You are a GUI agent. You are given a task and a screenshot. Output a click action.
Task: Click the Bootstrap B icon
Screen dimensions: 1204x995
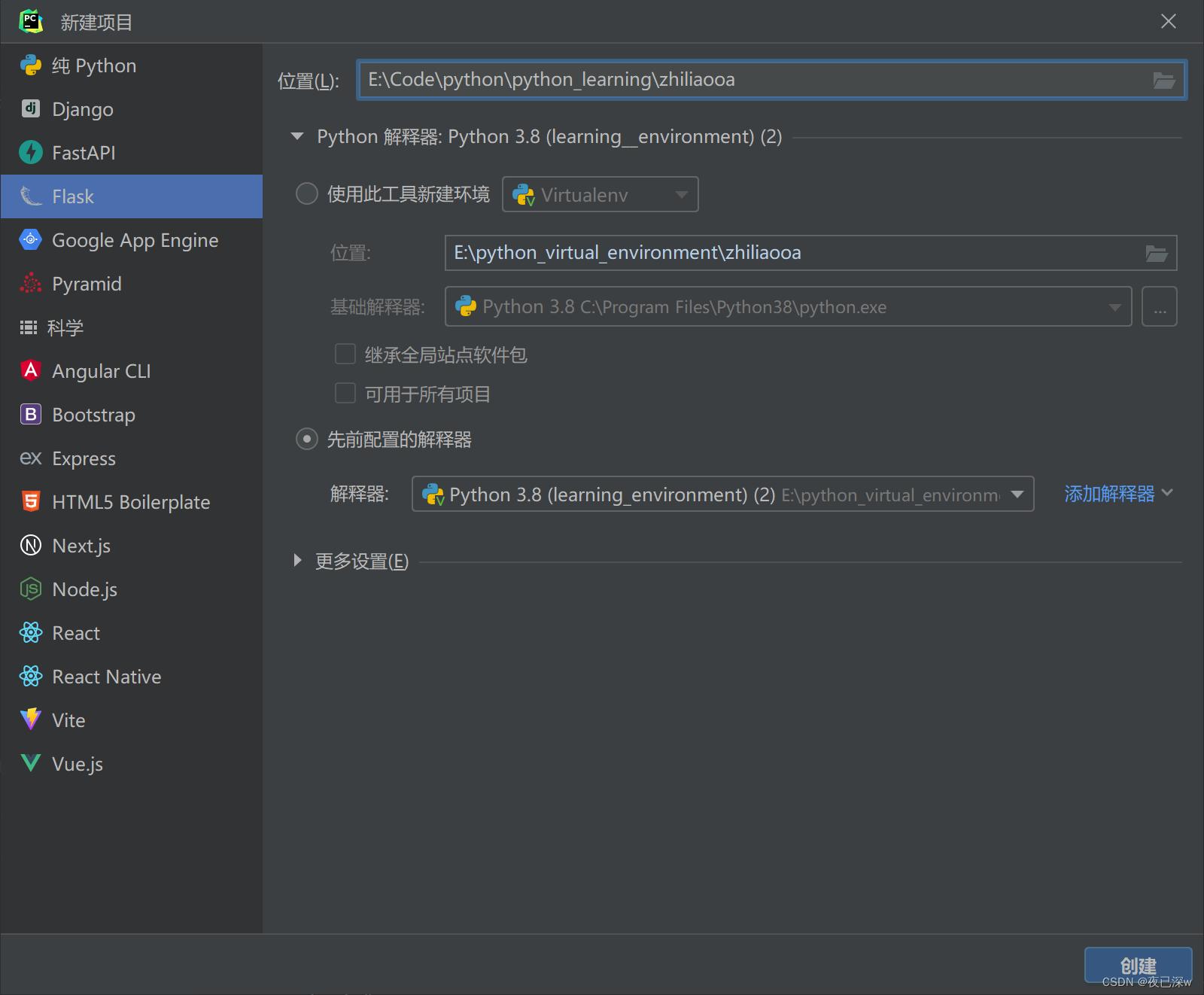(31, 414)
